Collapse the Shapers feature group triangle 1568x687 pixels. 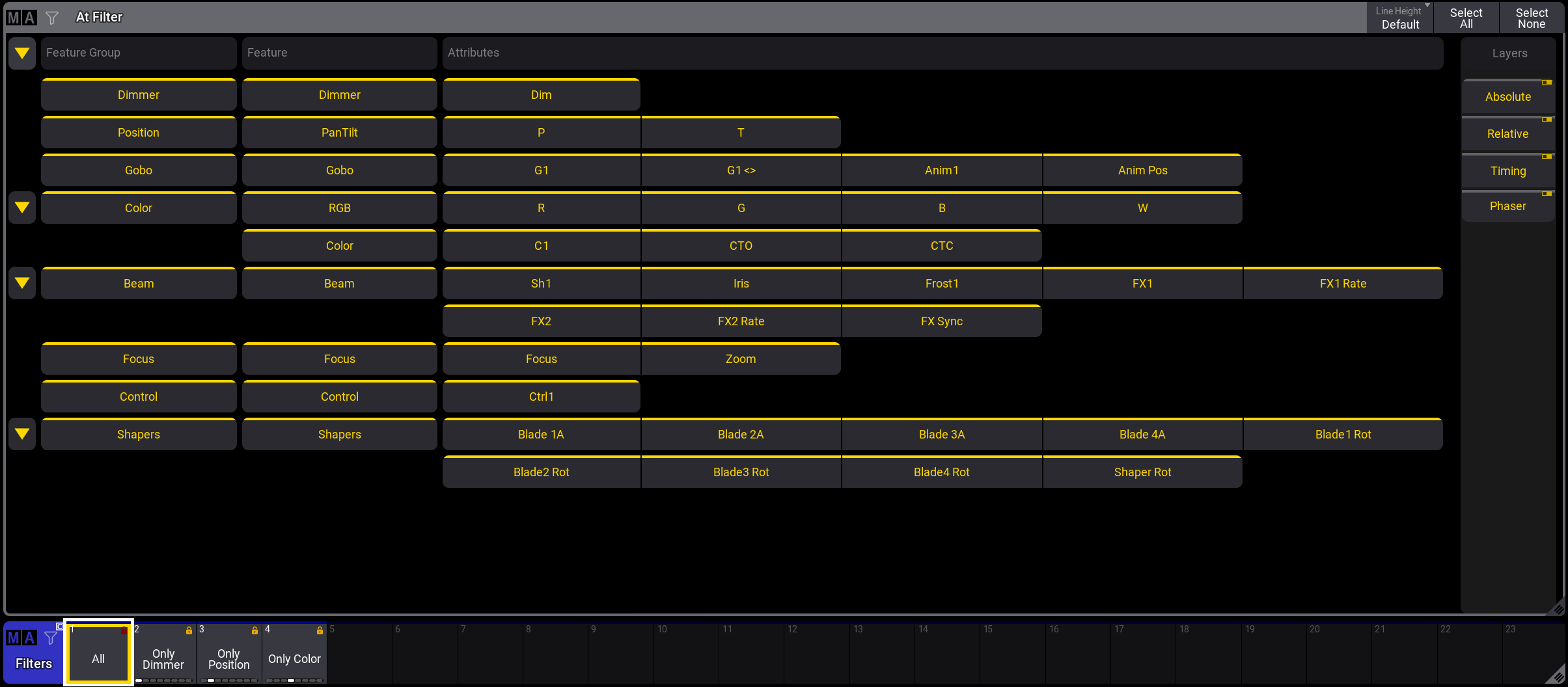(x=21, y=434)
